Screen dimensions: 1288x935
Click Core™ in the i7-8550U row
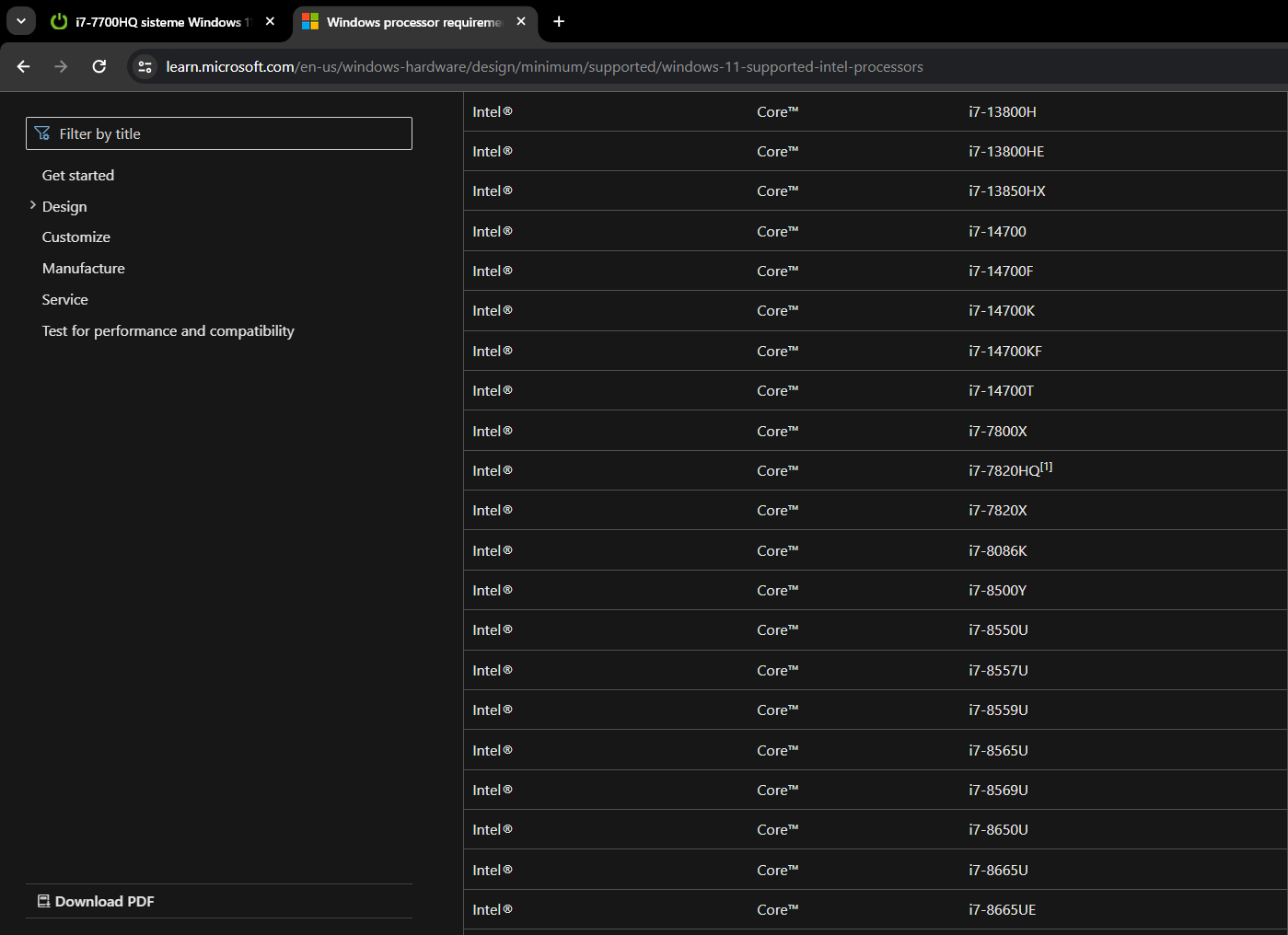[778, 629]
